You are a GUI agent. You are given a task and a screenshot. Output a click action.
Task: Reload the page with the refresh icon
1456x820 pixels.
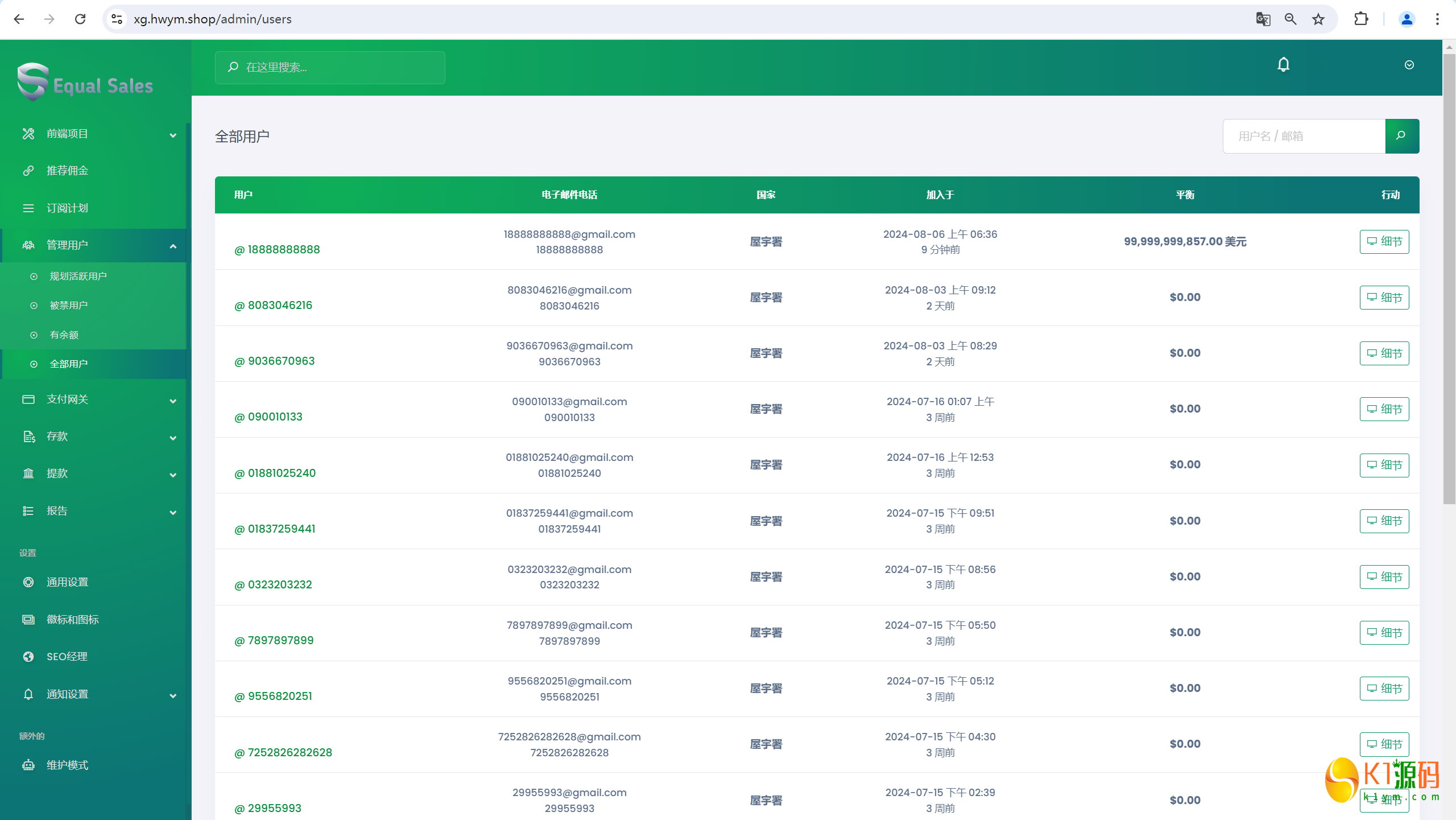80,19
